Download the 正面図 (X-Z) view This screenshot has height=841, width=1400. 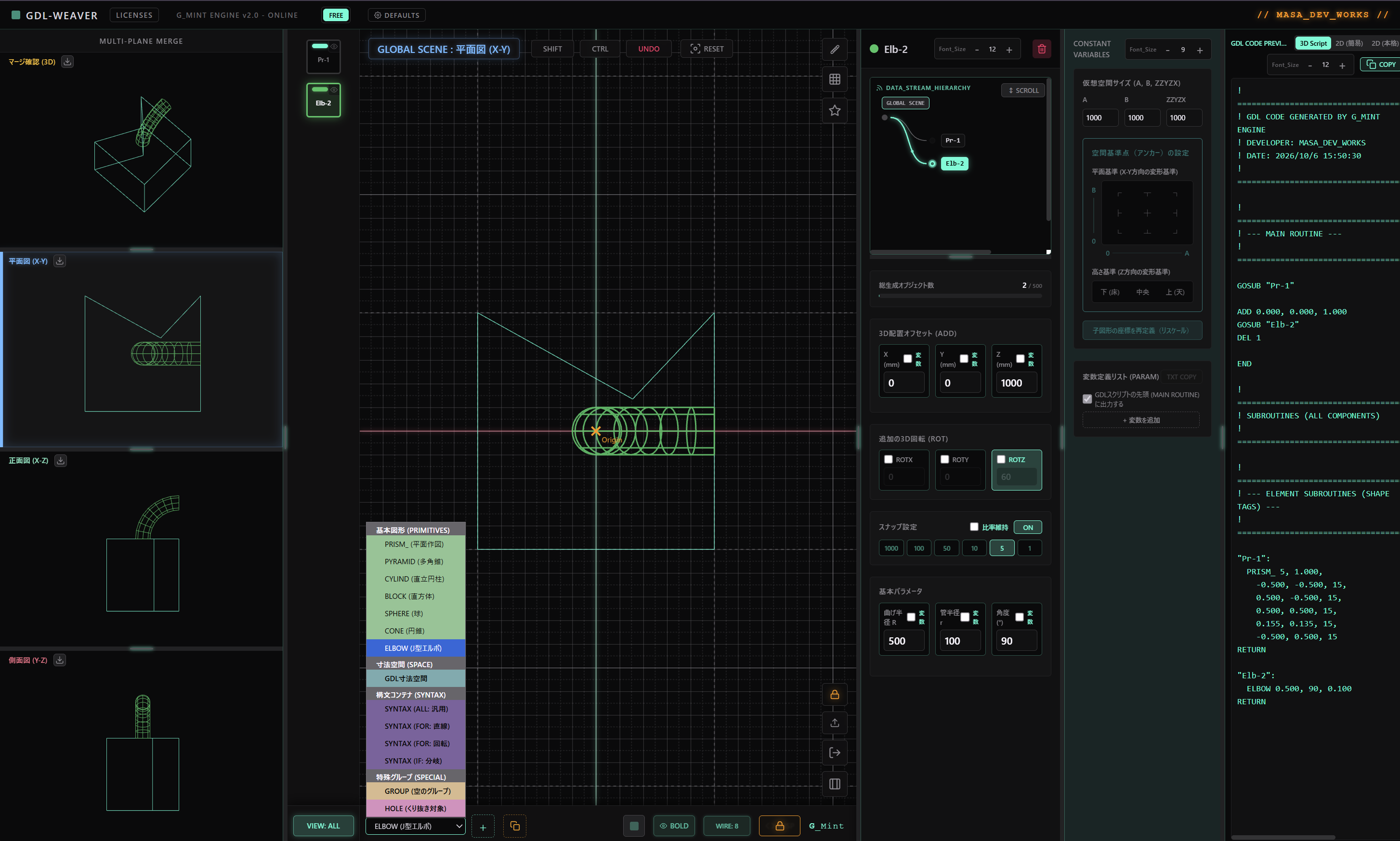click(61, 460)
